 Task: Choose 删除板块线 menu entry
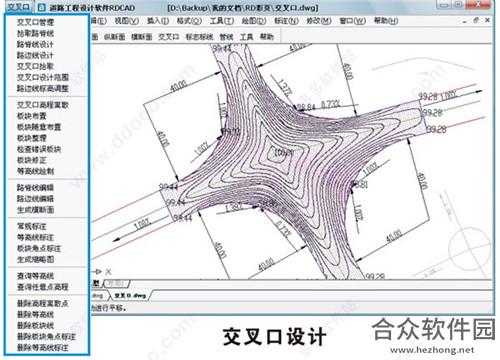35,325
